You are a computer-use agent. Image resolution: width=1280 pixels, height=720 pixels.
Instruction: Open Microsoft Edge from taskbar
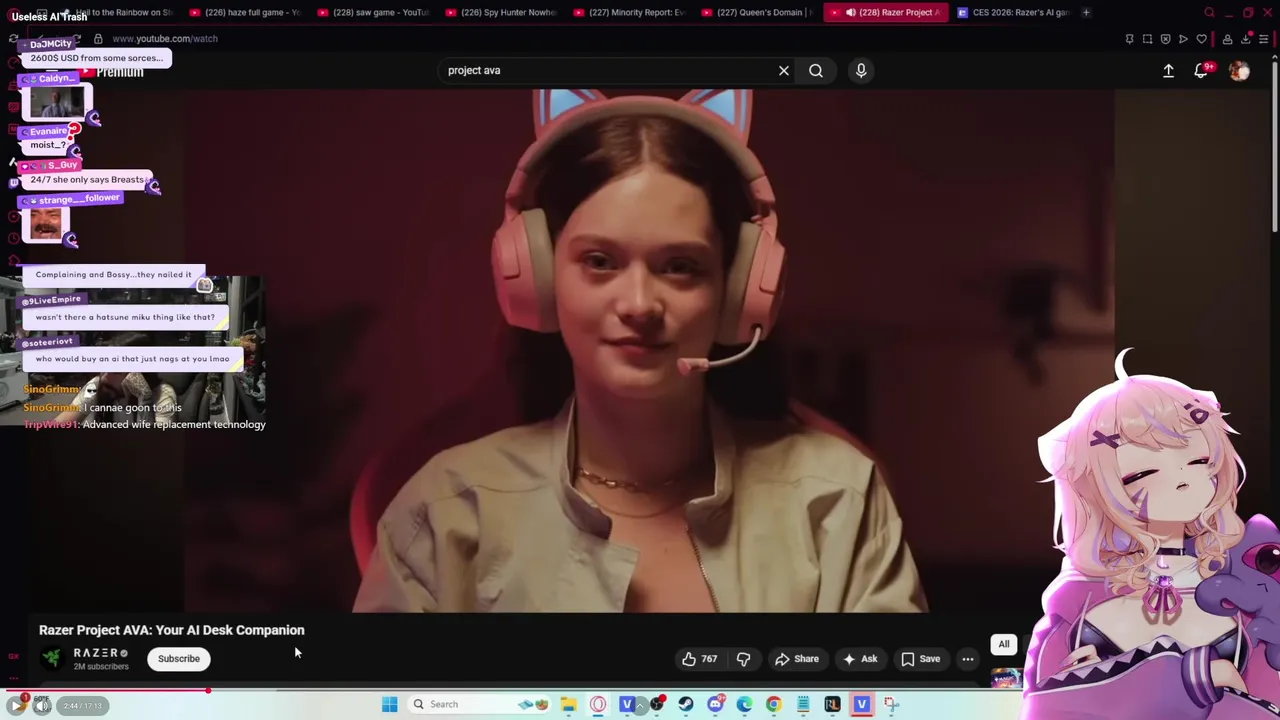744,704
